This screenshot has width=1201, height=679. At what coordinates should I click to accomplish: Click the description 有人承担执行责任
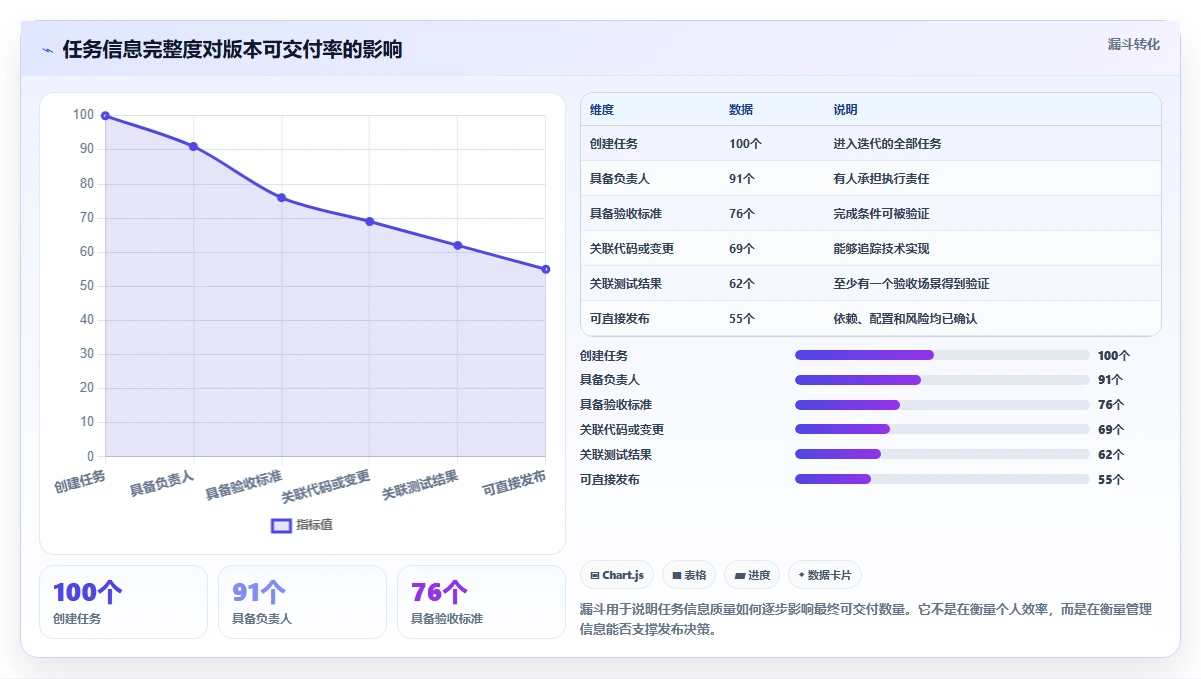[881, 179]
